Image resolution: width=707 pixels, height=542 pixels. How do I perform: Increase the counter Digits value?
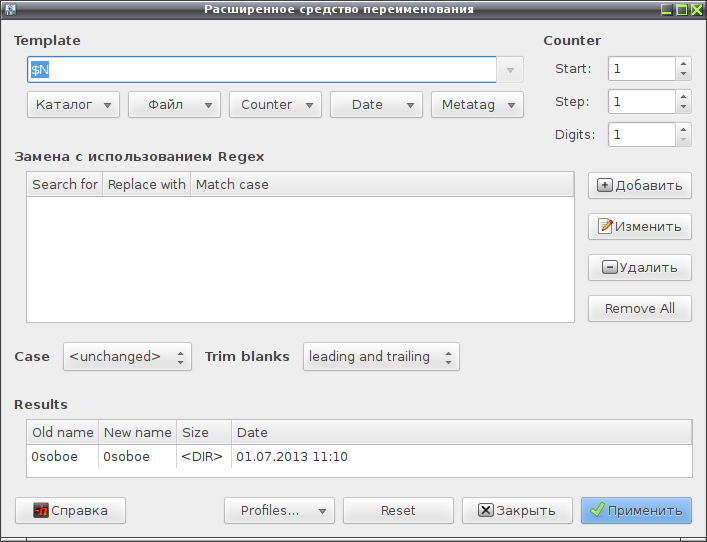[x=684, y=129]
